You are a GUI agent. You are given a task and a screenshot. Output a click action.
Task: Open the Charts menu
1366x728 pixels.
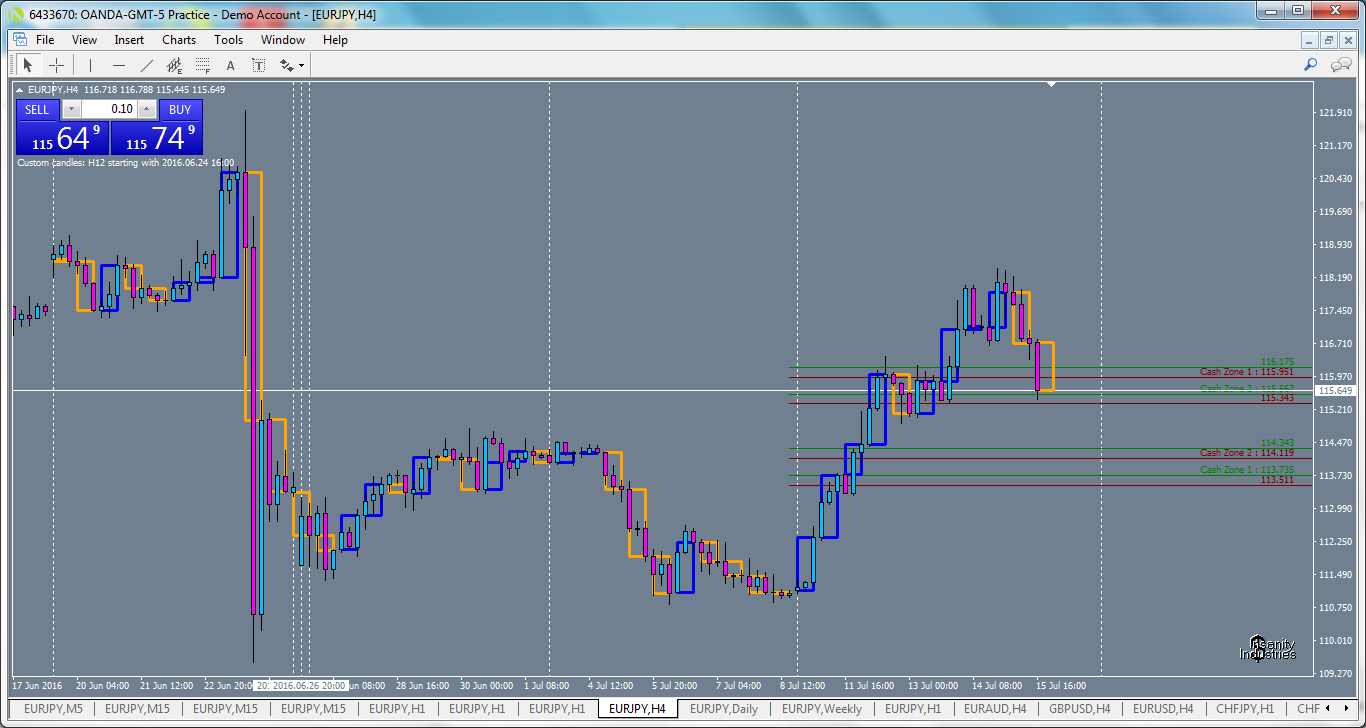178,40
